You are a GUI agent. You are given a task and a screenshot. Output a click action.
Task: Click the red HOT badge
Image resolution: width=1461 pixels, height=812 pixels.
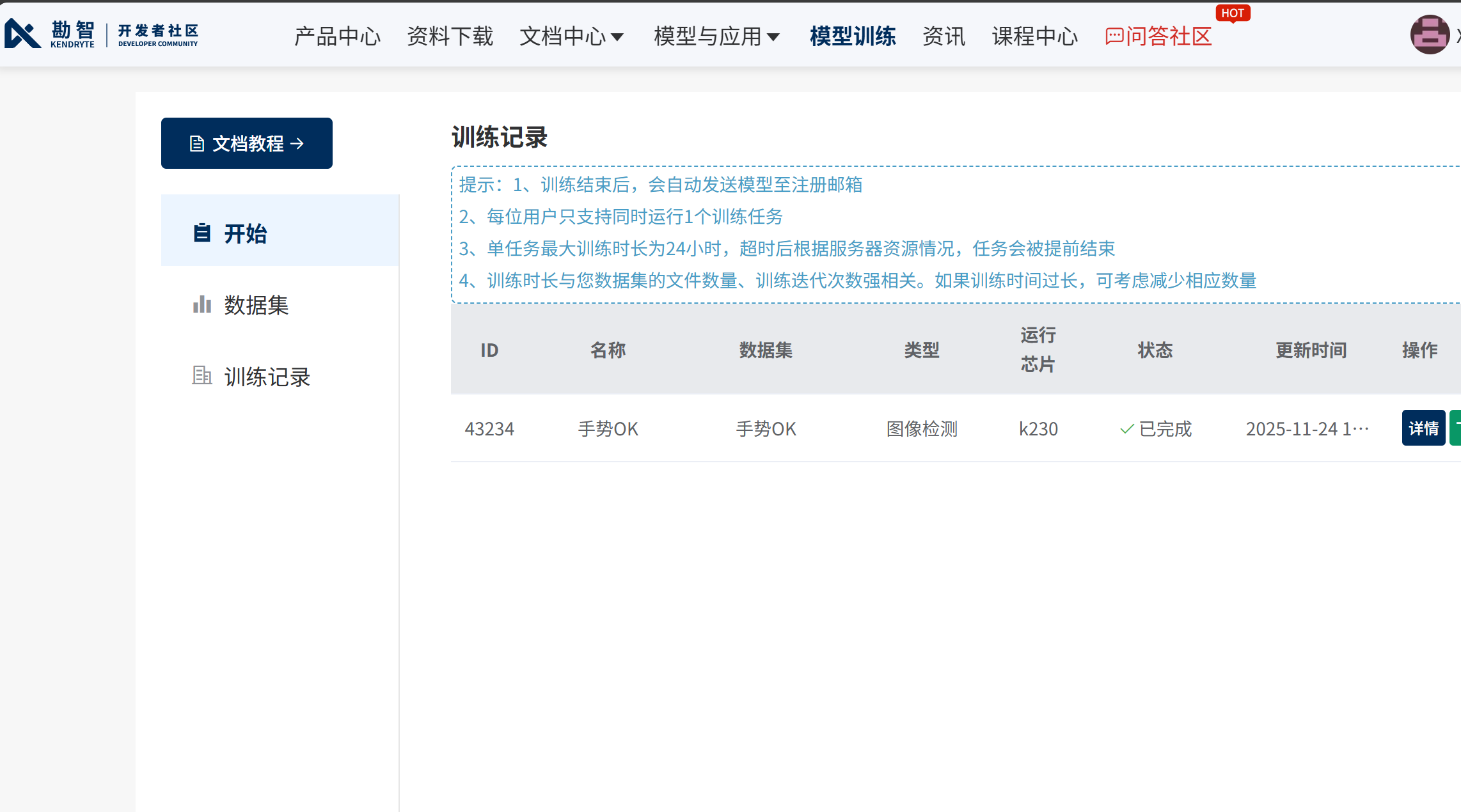pos(1232,13)
